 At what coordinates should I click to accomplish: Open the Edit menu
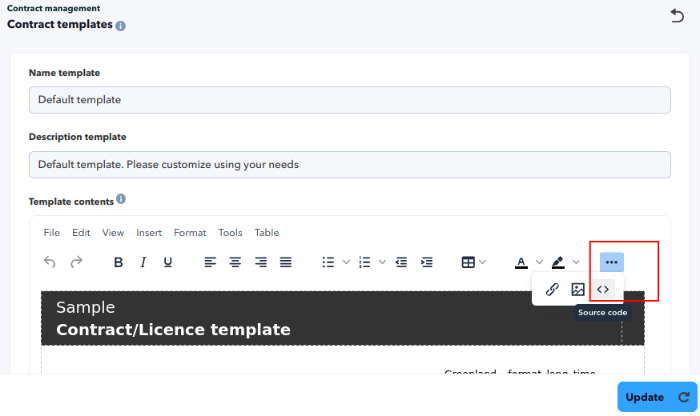[81, 233]
